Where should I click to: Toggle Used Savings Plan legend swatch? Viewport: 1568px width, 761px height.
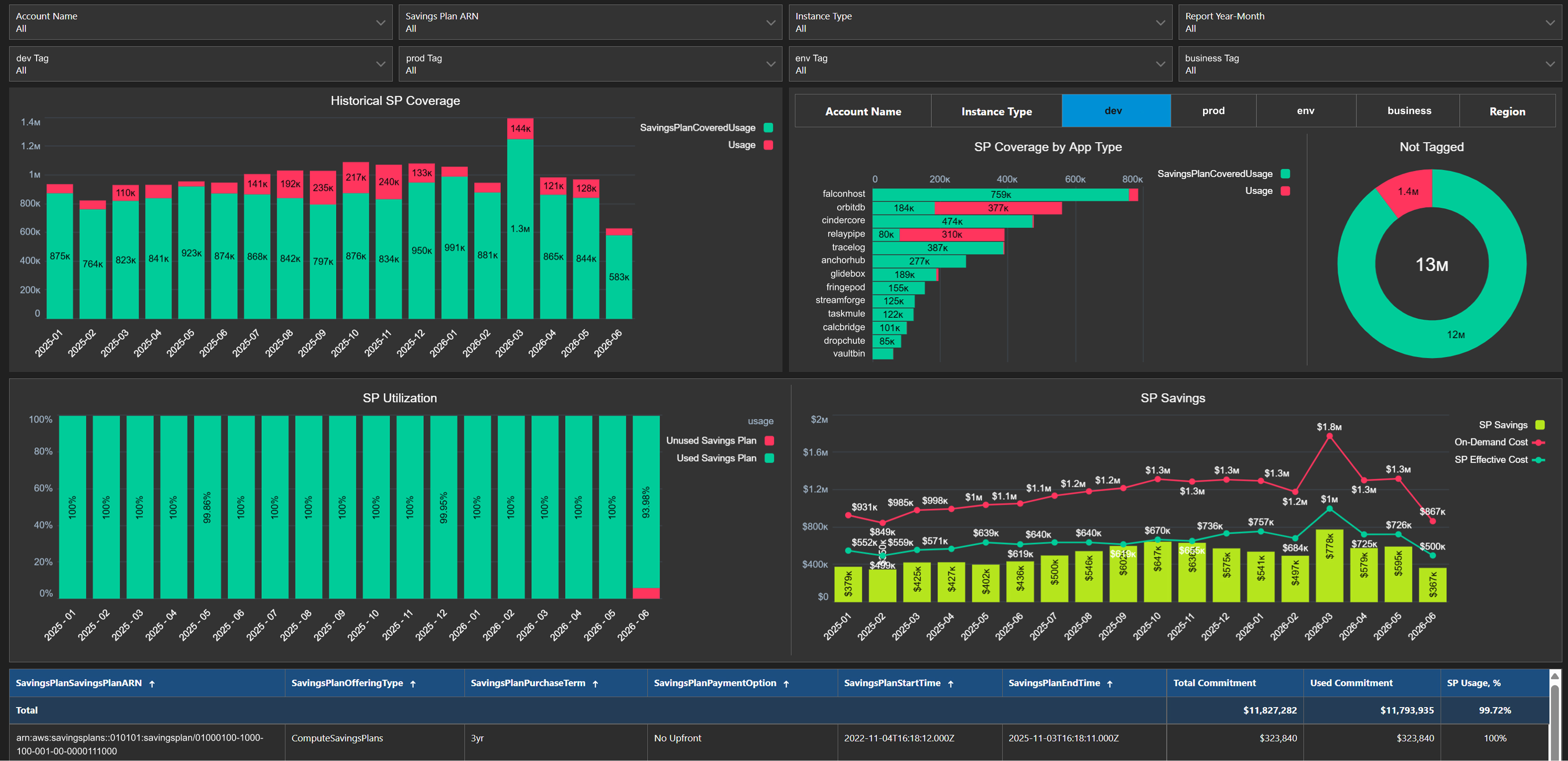[769, 458]
